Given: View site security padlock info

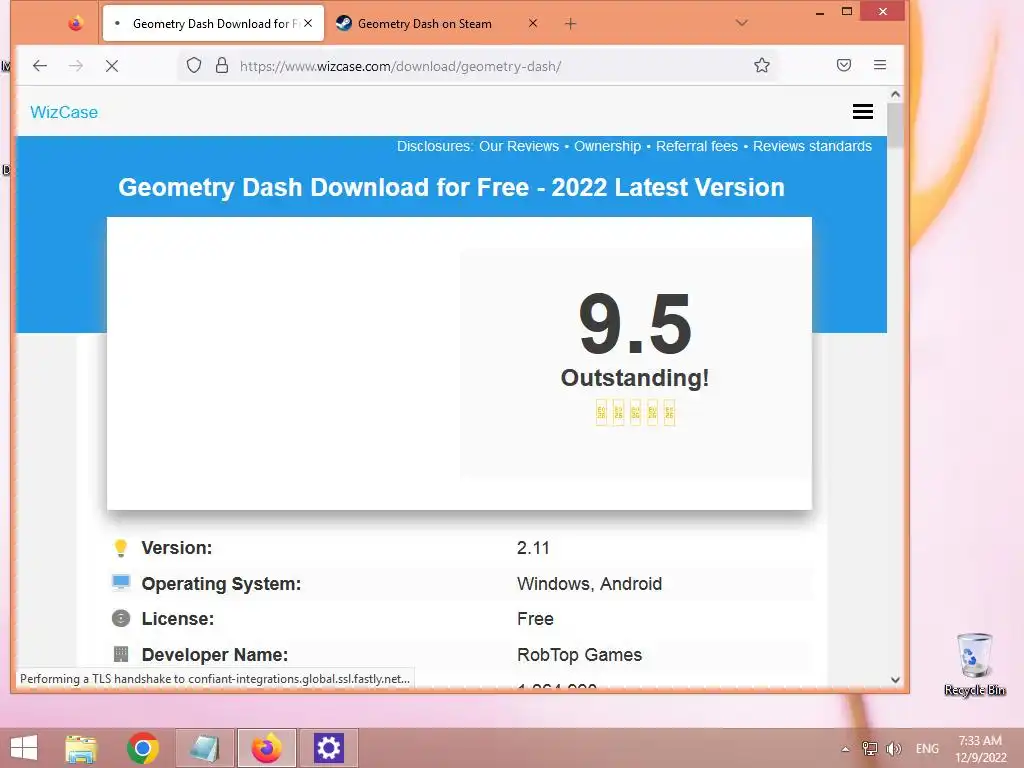Looking at the screenshot, I should (x=222, y=65).
